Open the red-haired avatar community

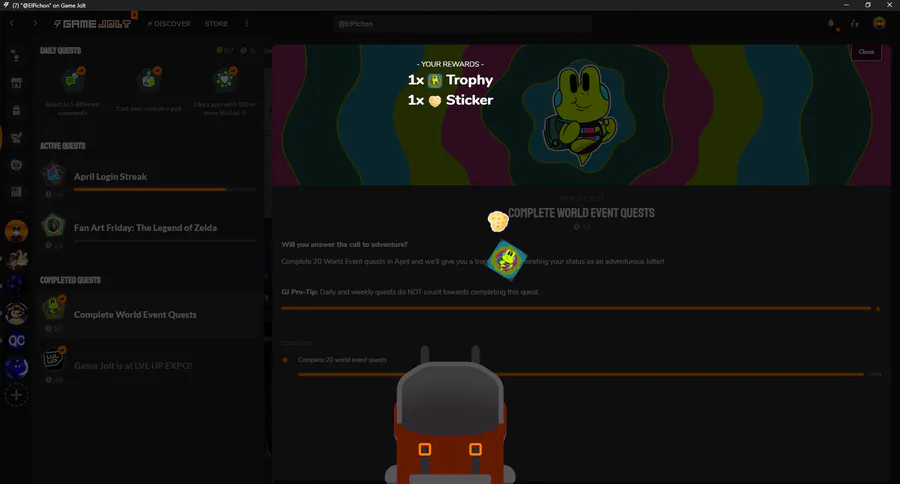pyautogui.click(x=16, y=232)
